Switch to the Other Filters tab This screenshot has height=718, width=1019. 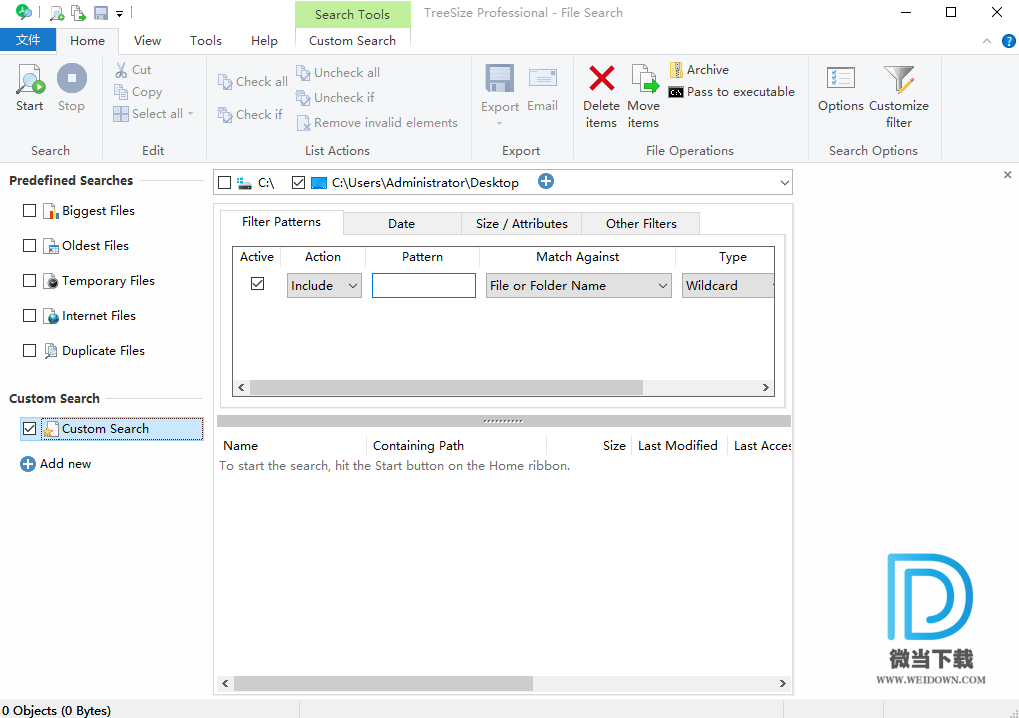(x=641, y=224)
